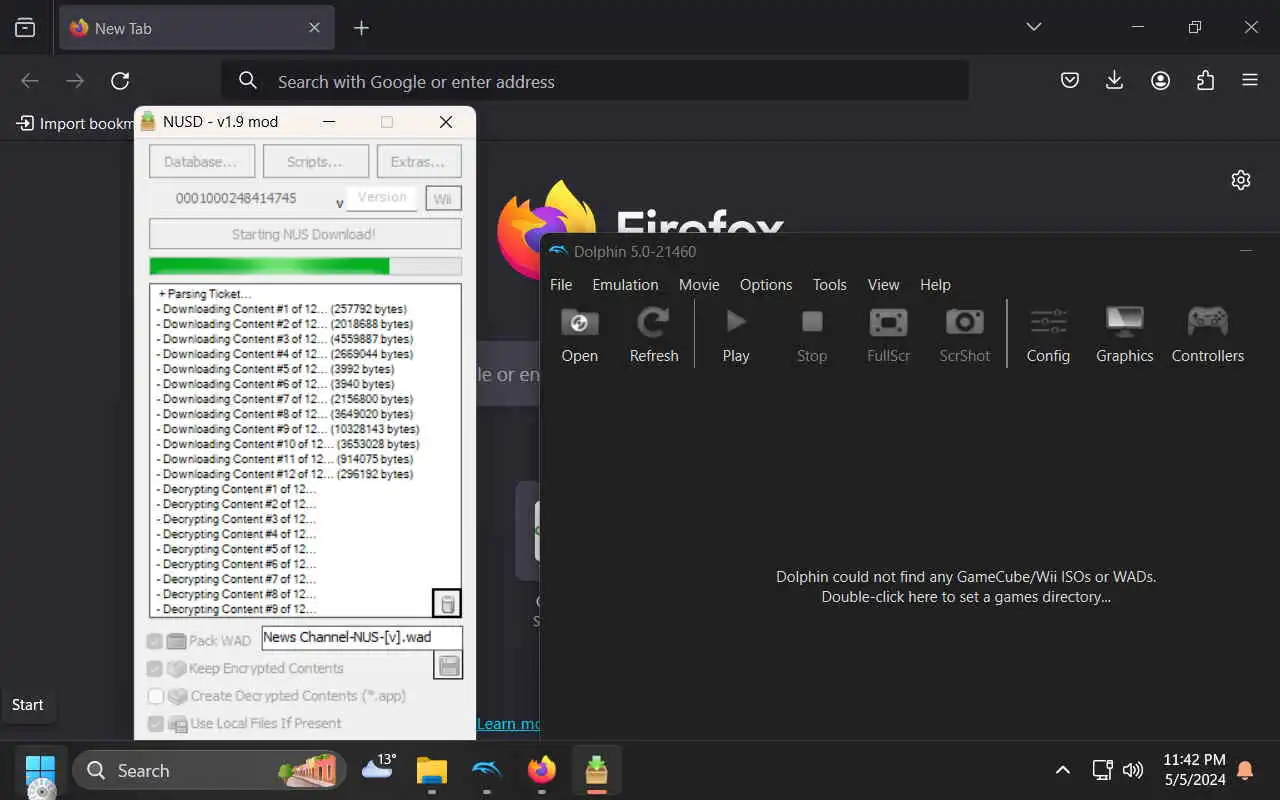This screenshot has height=800, width=1280.
Task: Open Dolphin Controllers icon
Action: click(1208, 322)
